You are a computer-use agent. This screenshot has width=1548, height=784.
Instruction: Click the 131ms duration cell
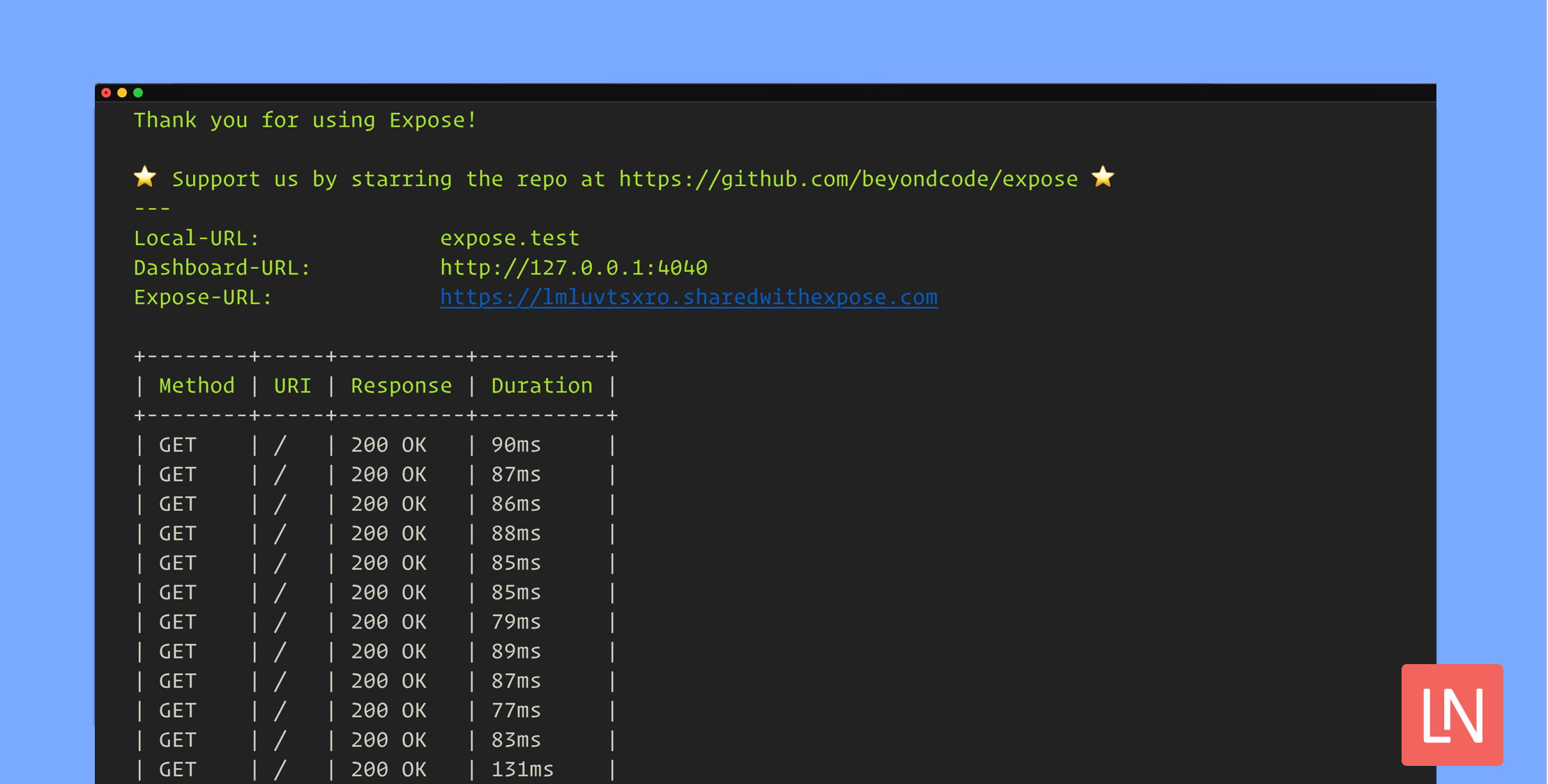coord(522,769)
